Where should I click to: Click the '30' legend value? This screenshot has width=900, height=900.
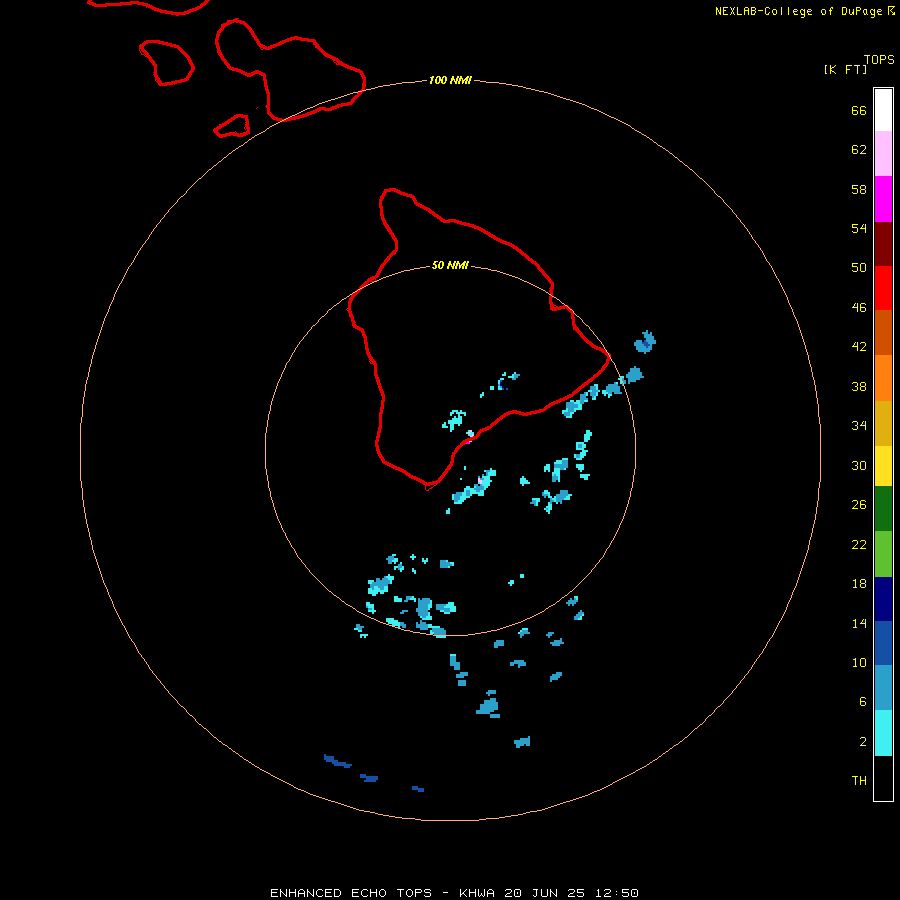859,465
